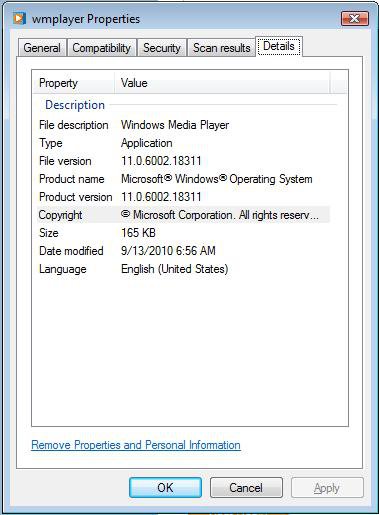View the Scan results tab
Screen dimensions: 379x515
click(x=222, y=48)
